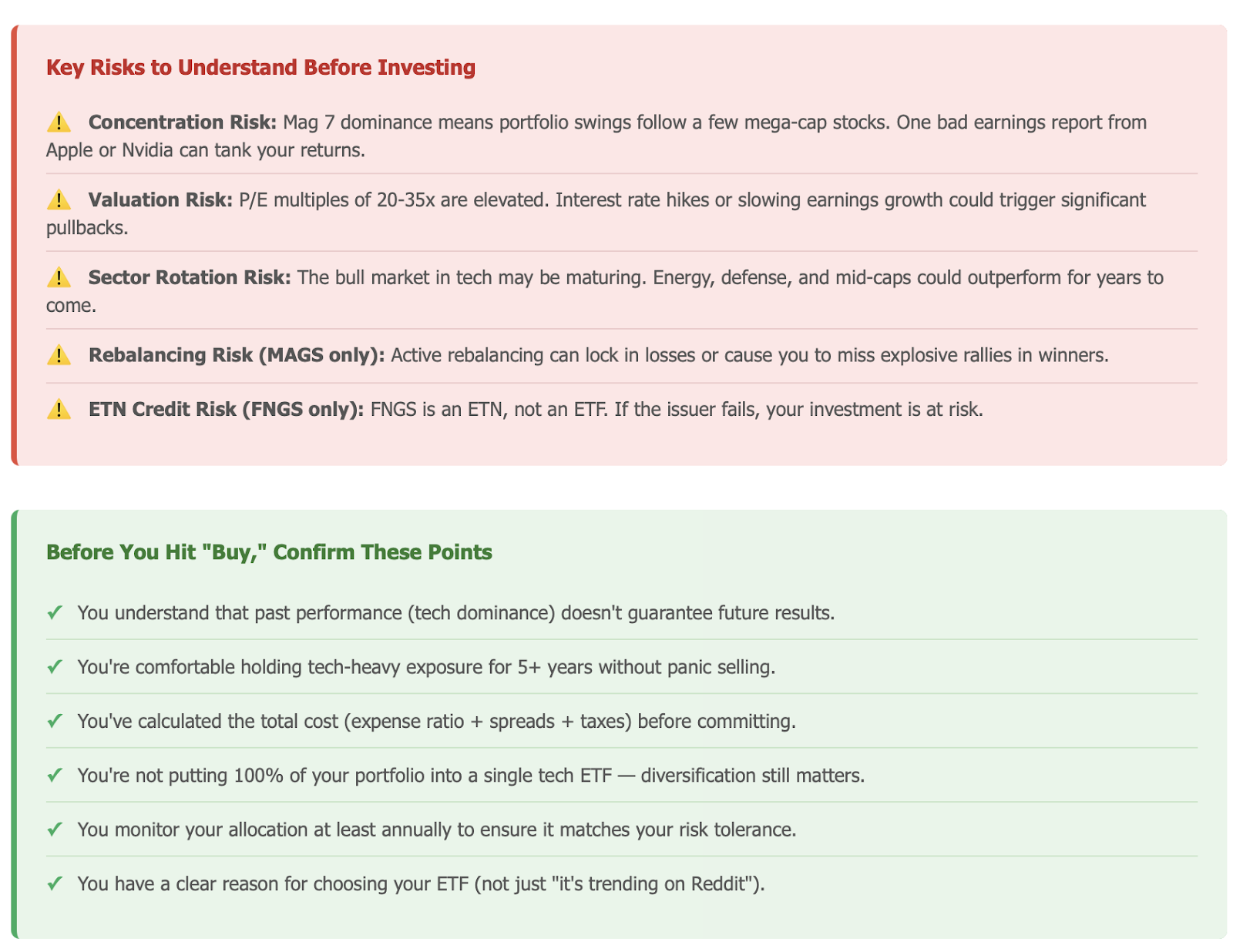Click checkmark next to 5+ years holding item
The height and width of the screenshot is (952, 1233).
tap(54, 667)
